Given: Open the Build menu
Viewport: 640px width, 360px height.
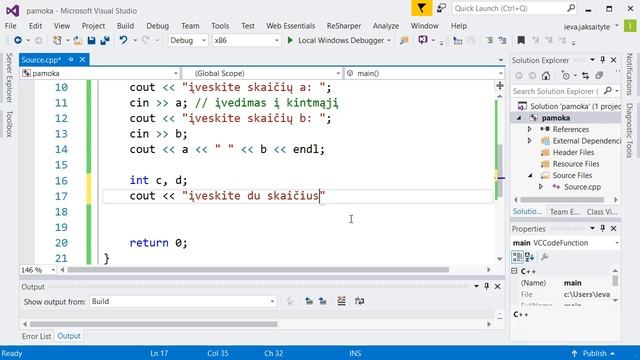Looking at the screenshot, I should pos(125,26).
